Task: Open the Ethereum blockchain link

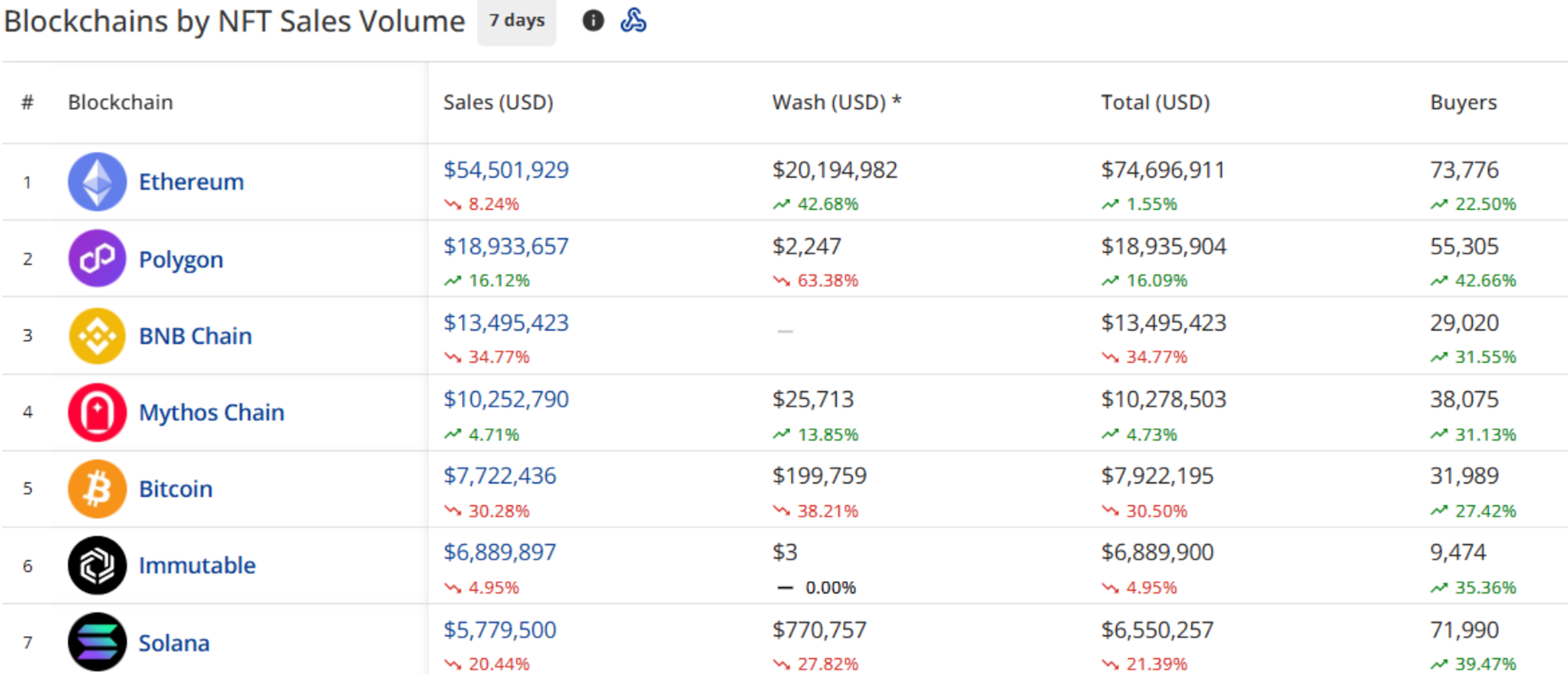Action: click(191, 182)
